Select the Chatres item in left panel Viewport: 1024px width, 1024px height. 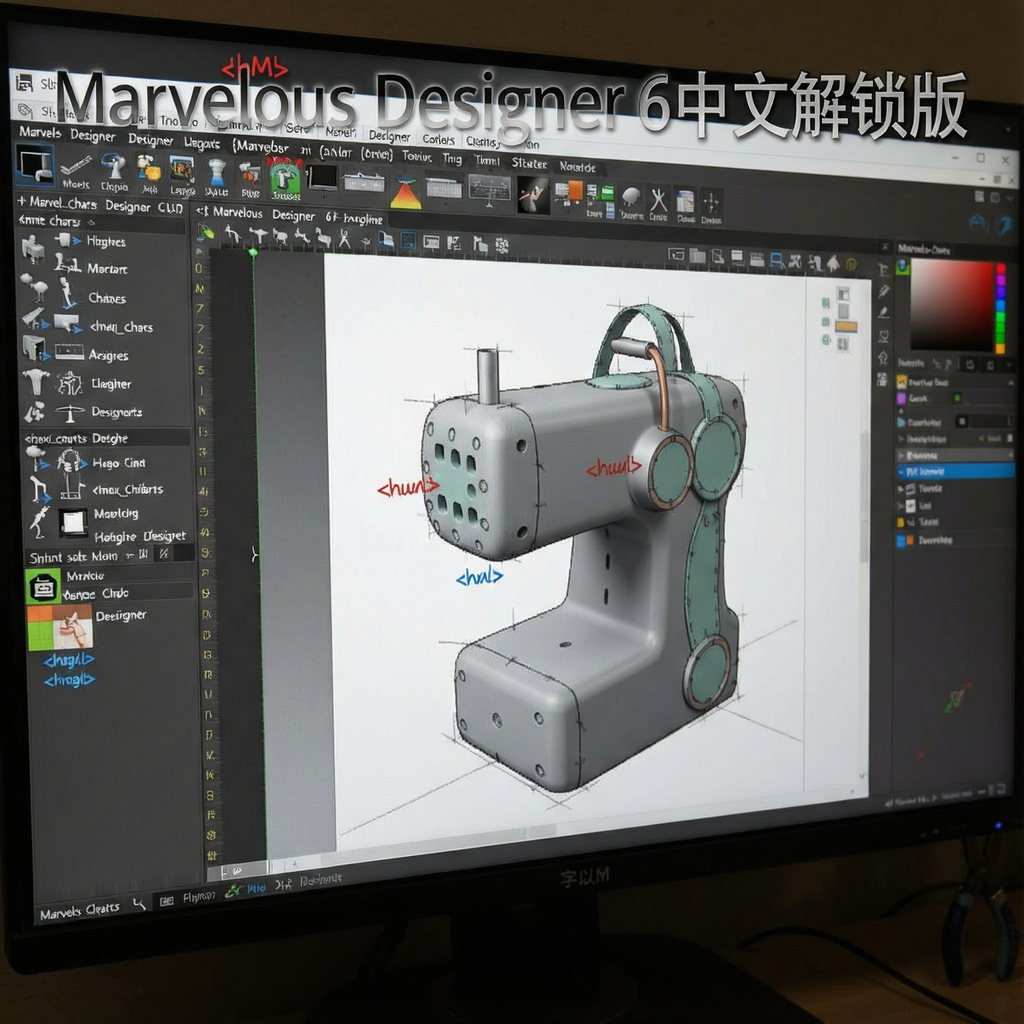tap(107, 298)
